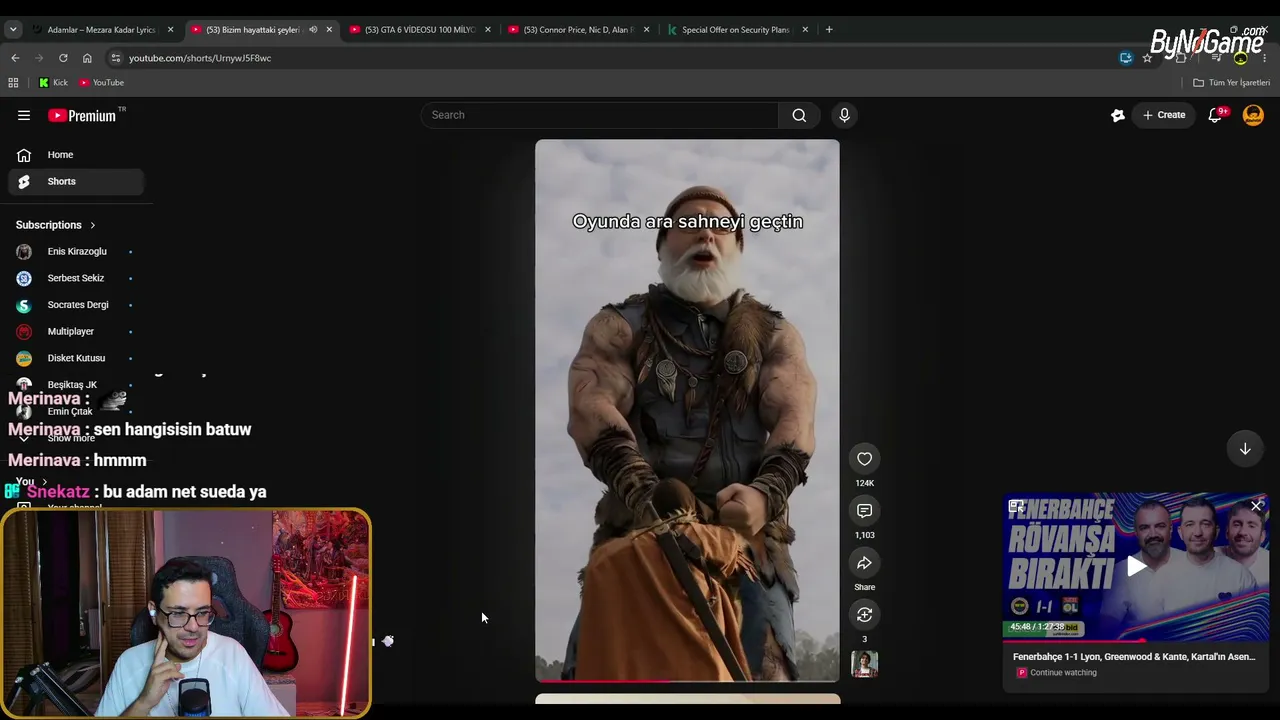Image resolution: width=1280 pixels, height=720 pixels.
Task: Open the sparkle icon beside Create
Action: tap(1118, 115)
